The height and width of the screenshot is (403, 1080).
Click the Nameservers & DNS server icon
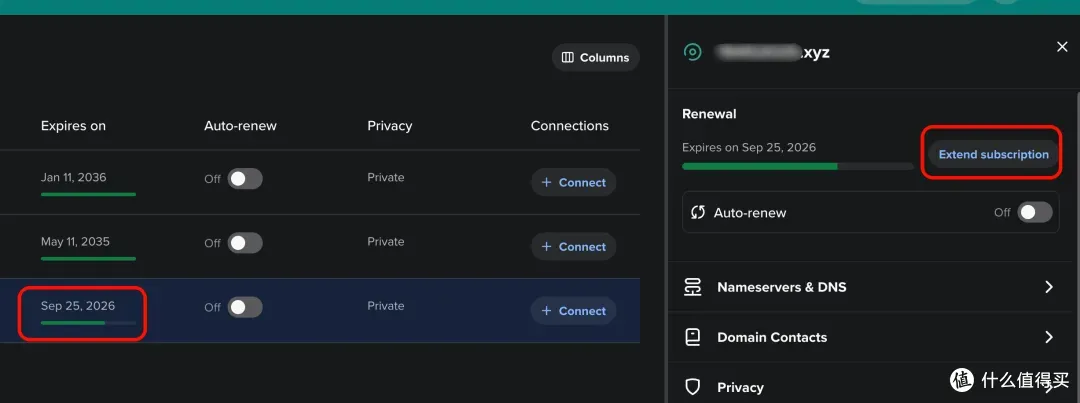click(x=692, y=287)
